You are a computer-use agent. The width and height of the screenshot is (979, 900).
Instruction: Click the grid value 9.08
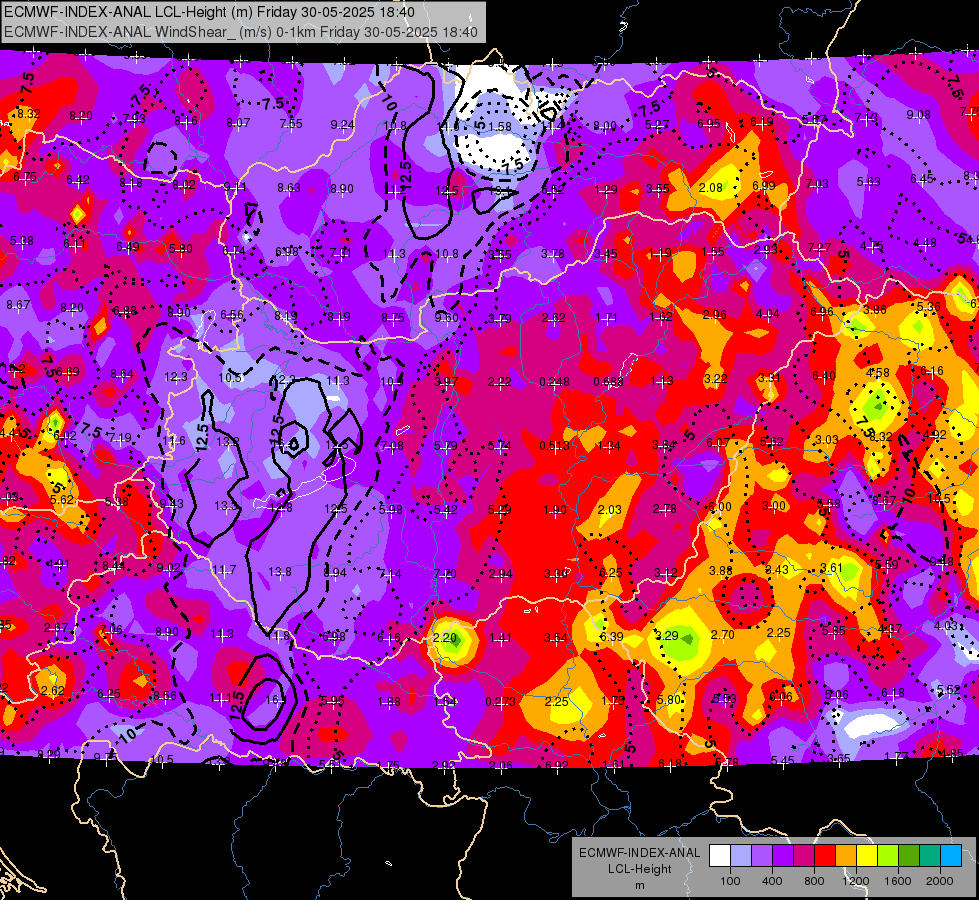click(918, 114)
